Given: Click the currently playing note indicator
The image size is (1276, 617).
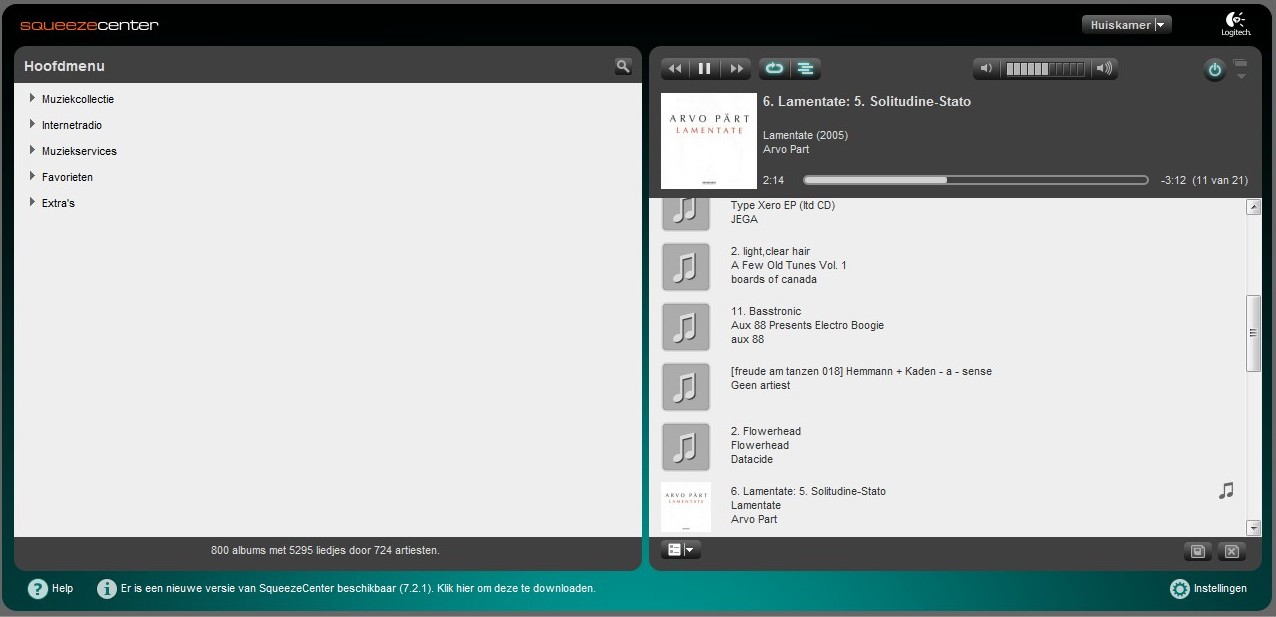Looking at the screenshot, I should pos(1226,490).
